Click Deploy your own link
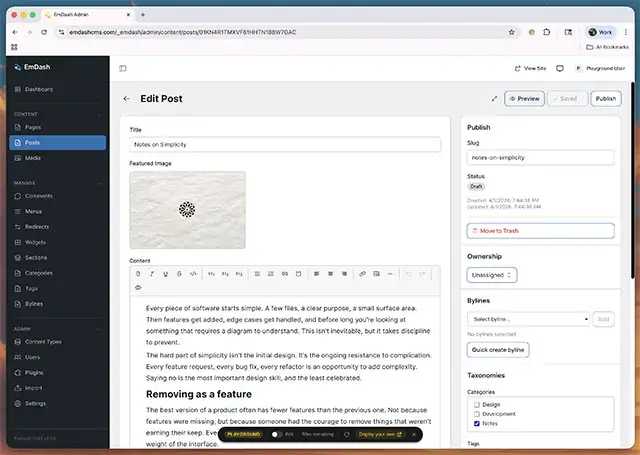Viewport: 640px width, 455px height. point(380,434)
